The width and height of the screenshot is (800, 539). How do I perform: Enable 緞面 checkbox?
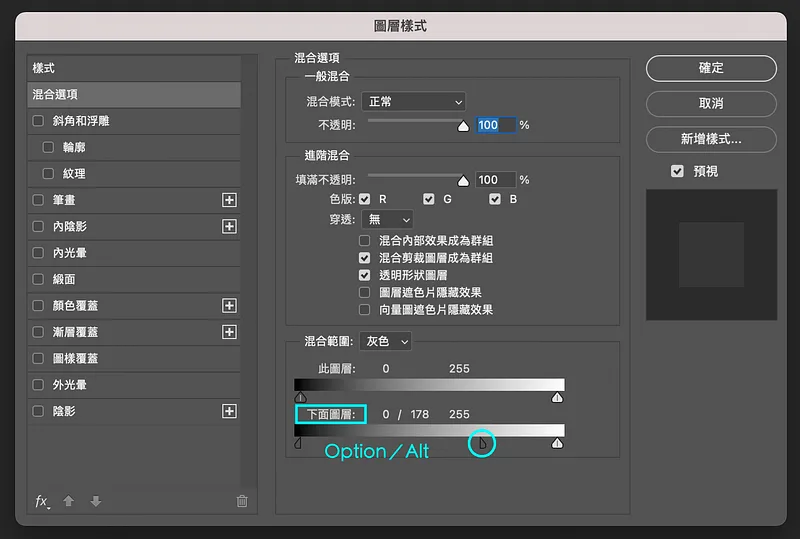coord(38,279)
